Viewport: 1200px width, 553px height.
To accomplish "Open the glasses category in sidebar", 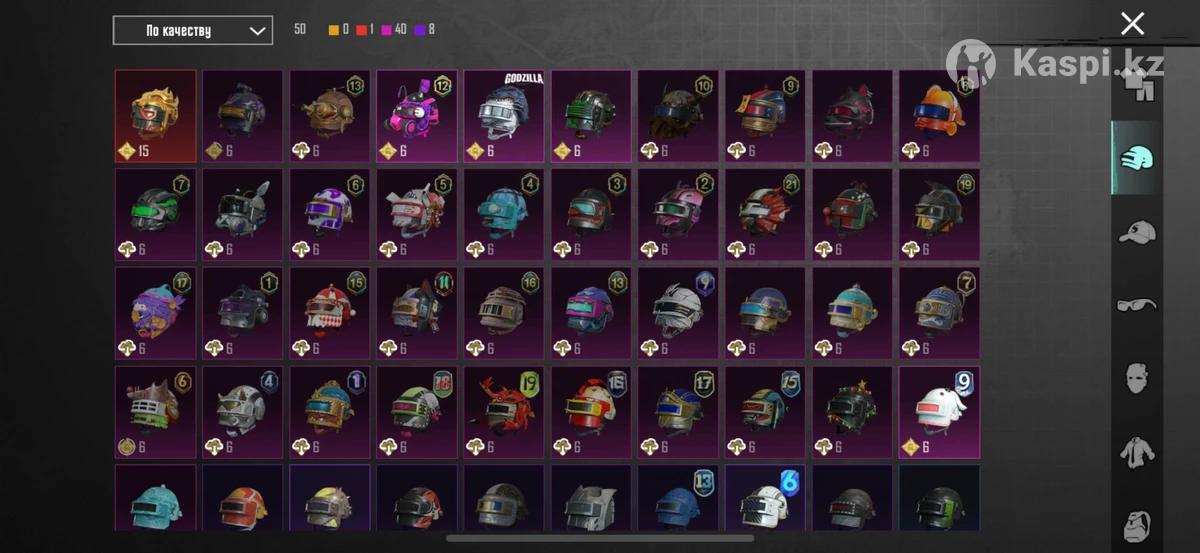I will pyautogui.click(x=1136, y=305).
